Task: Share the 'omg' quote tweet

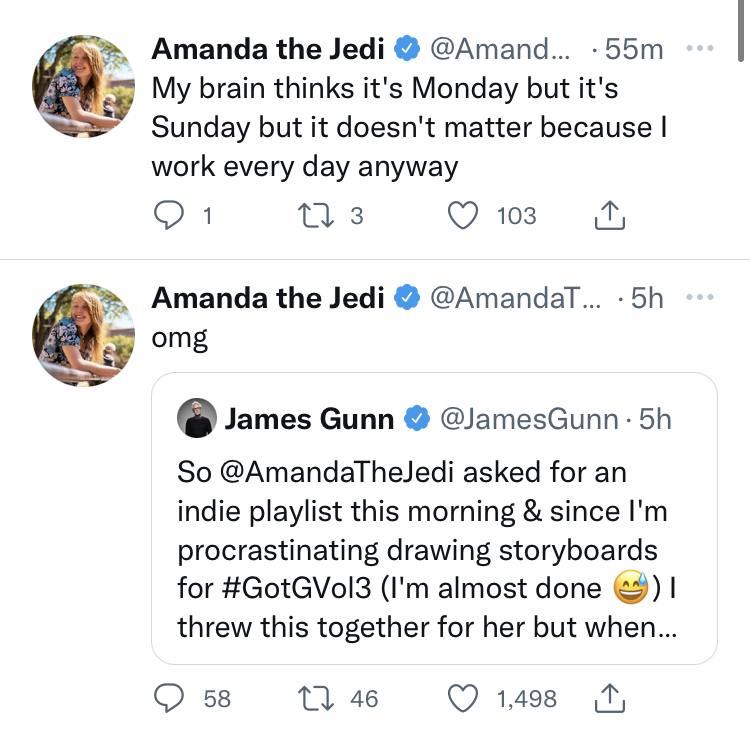Action: click(610, 698)
